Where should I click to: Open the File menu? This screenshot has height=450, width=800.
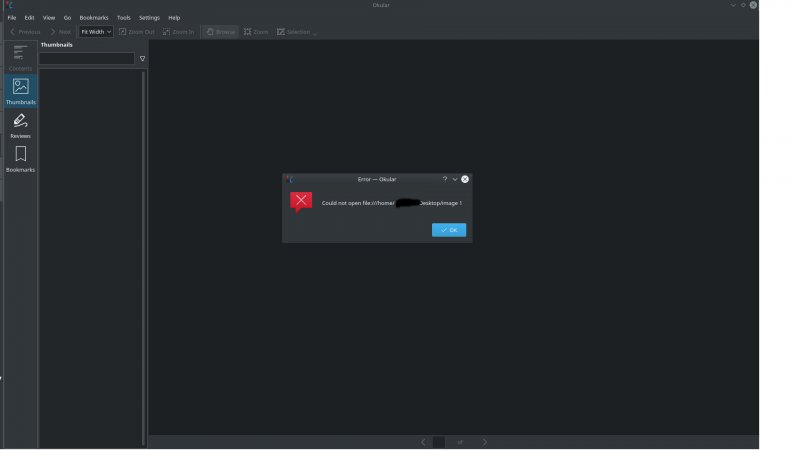pos(12,17)
